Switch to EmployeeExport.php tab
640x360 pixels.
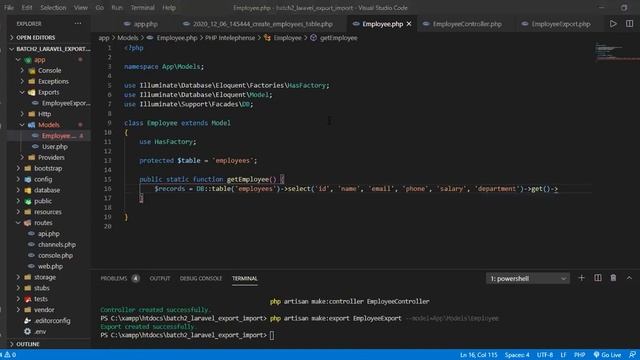coord(556,24)
